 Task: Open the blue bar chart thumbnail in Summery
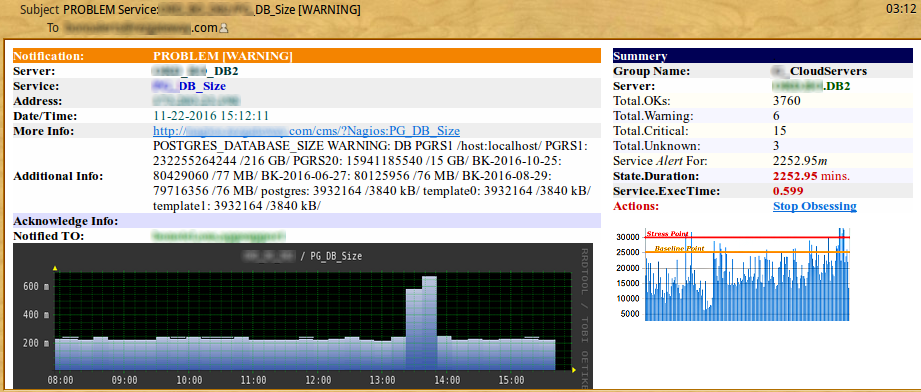point(733,274)
